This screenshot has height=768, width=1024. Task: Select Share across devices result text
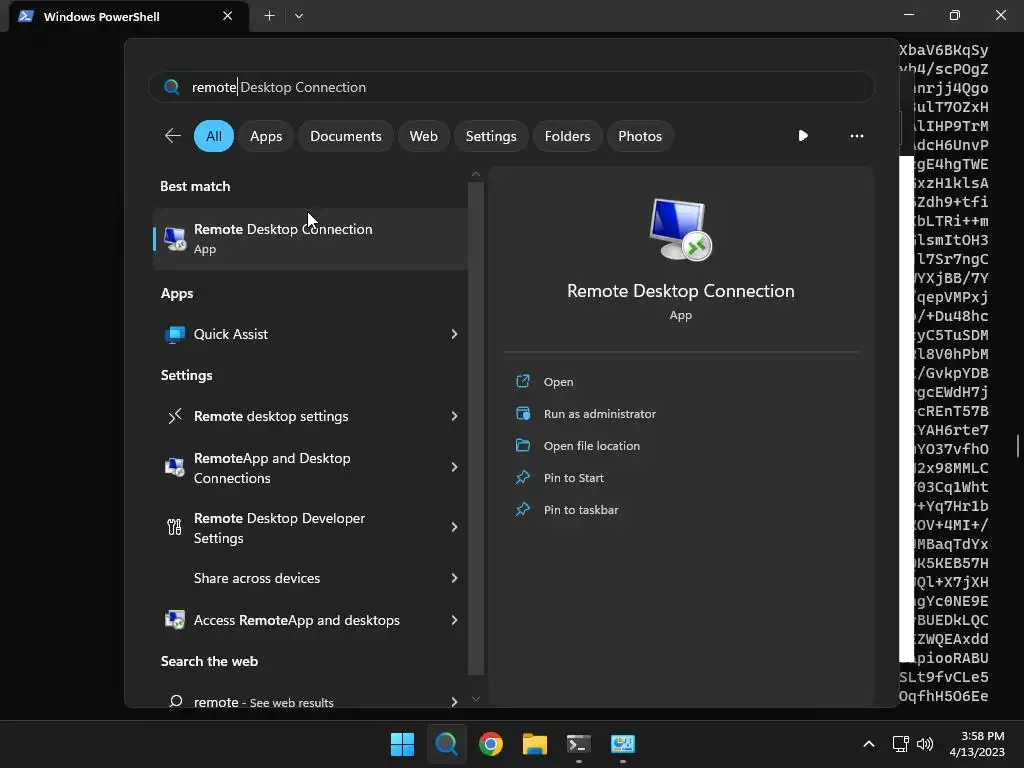[257, 578]
